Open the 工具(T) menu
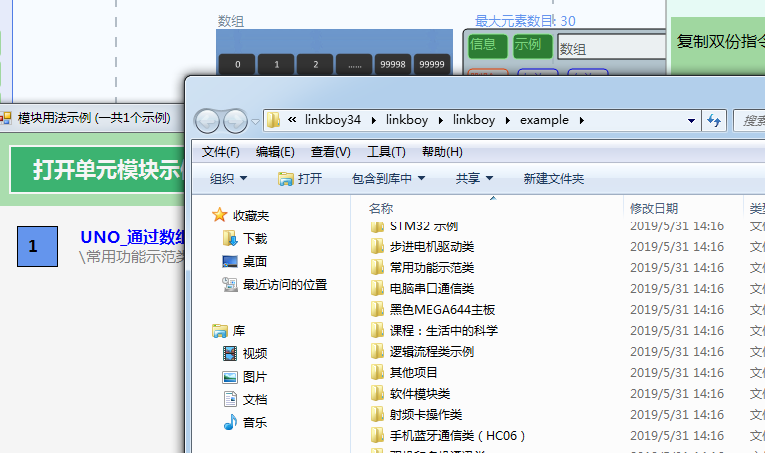 tap(386, 152)
